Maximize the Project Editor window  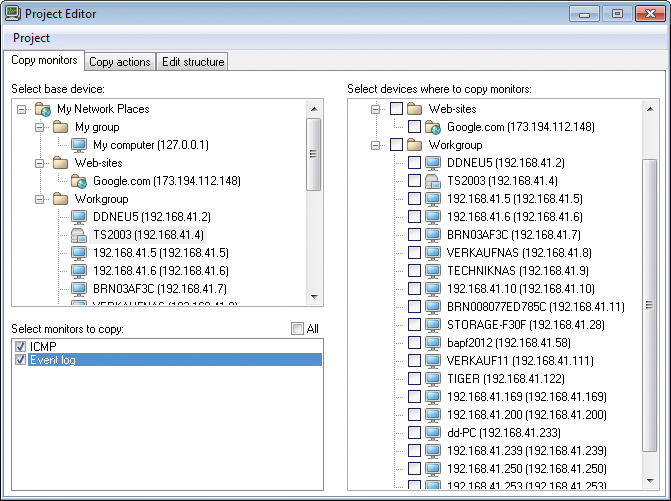click(617, 14)
